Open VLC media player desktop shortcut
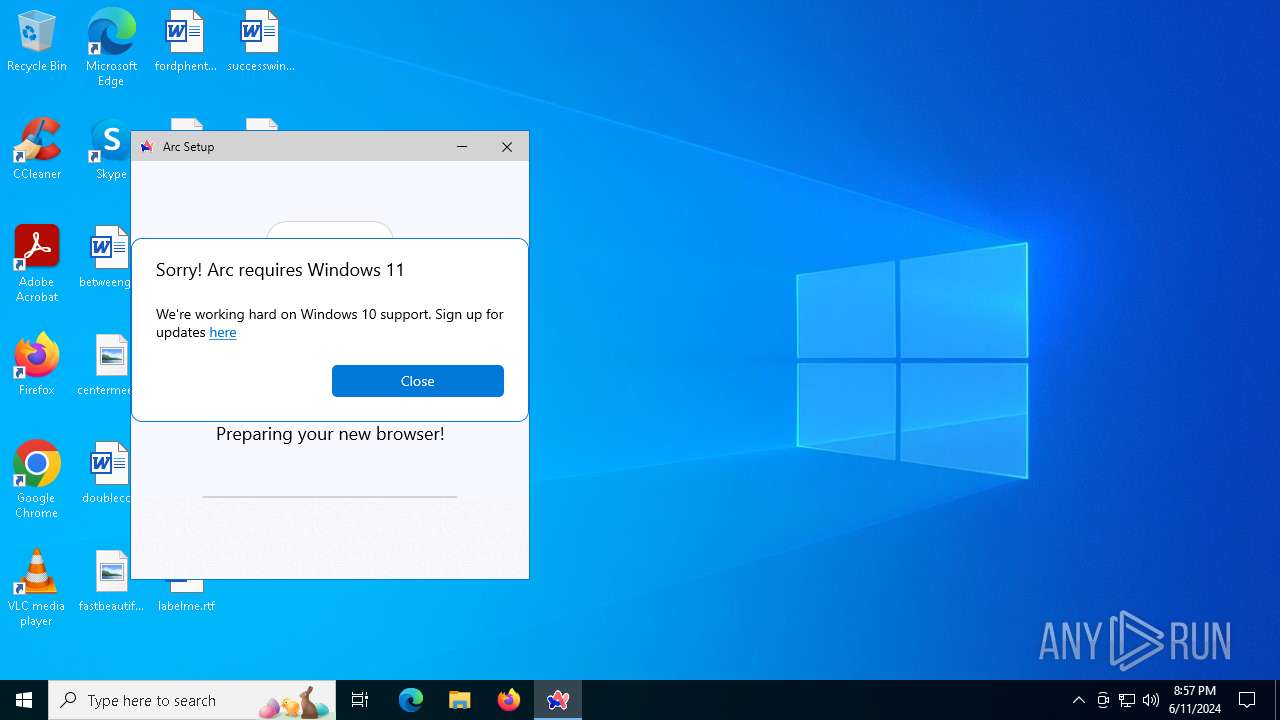Screen dimensions: 1280x720 coord(37,587)
